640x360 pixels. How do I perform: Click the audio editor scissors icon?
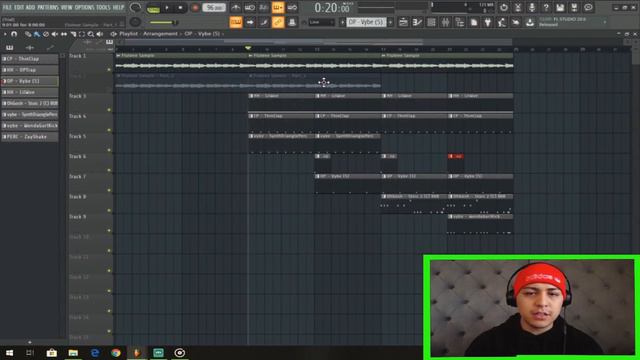pyautogui.click(x=518, y=7)
